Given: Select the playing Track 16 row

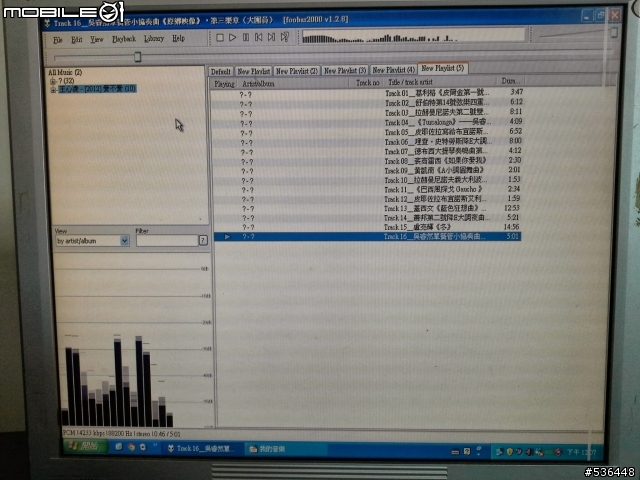Looking at the screenshot, I should coord(367,236).
